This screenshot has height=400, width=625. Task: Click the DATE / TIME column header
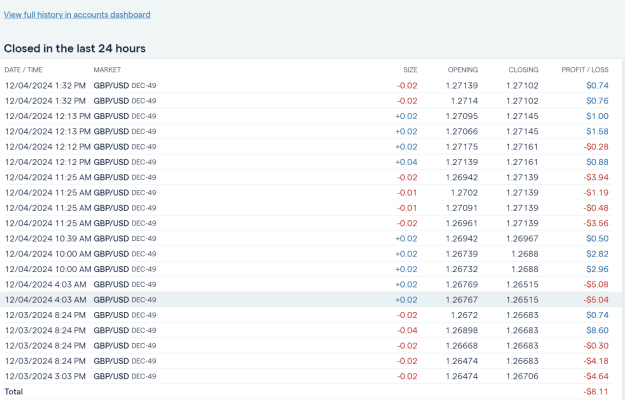point(24,70)
